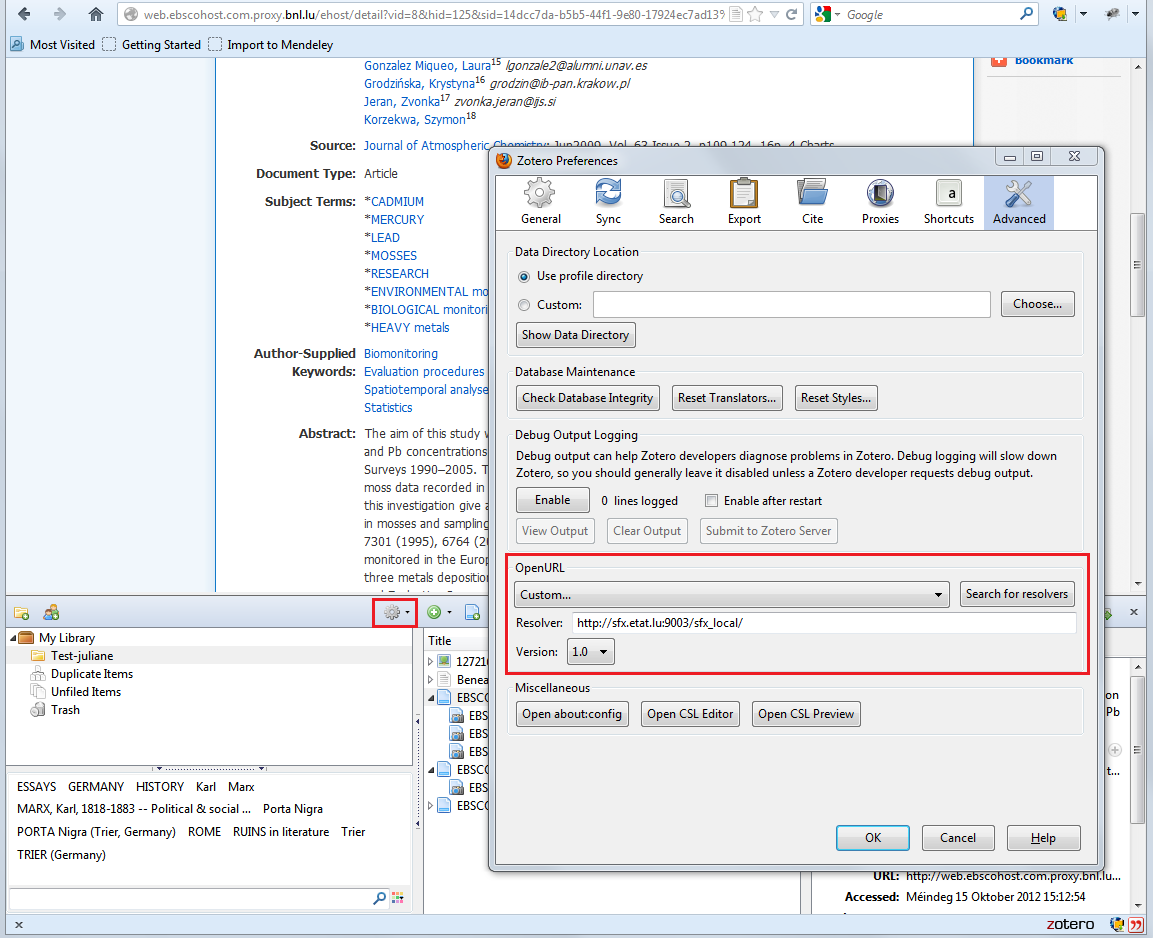1153x938 pixels.
Task: Open Duplicate Items in the library
Action: point(92,674)
